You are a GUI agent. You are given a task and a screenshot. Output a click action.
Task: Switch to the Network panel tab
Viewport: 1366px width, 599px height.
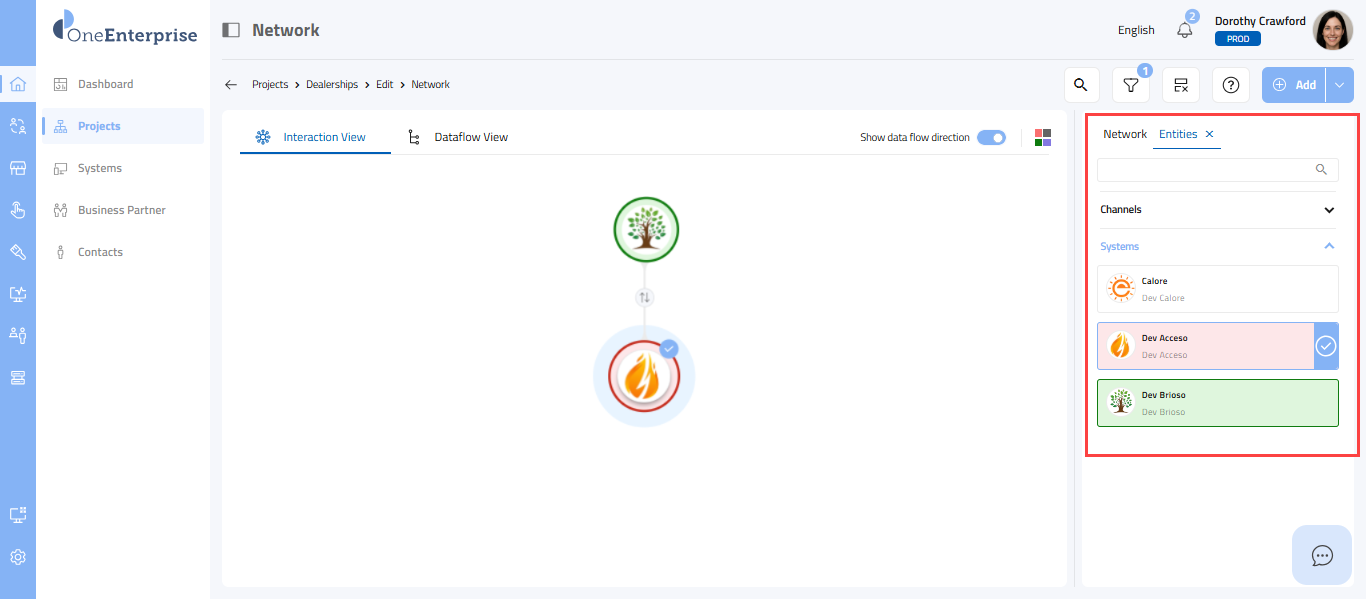[1125, 134]
